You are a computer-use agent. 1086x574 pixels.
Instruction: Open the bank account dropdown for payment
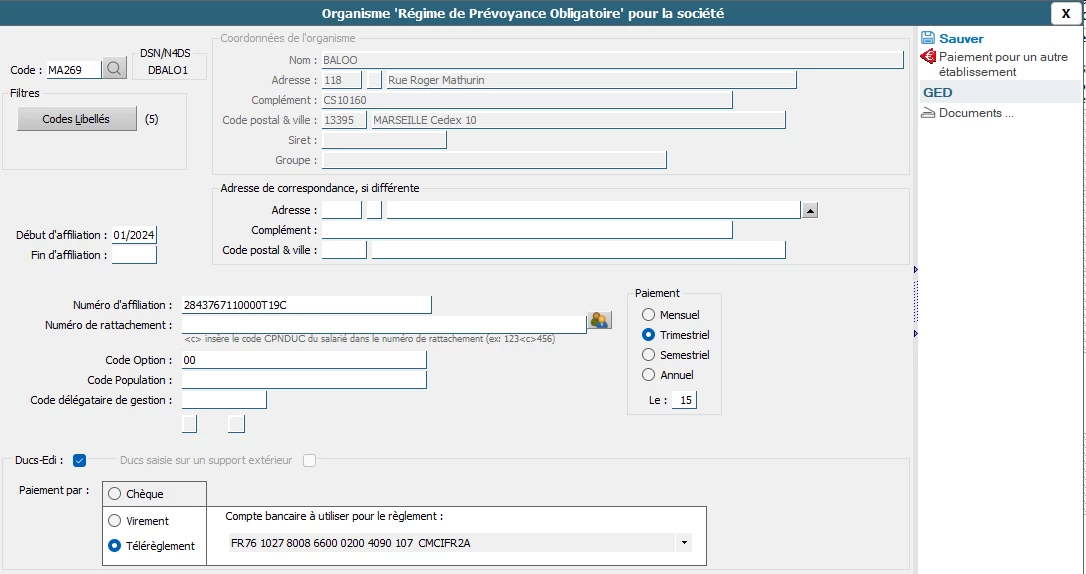click(x=684, y=543)
